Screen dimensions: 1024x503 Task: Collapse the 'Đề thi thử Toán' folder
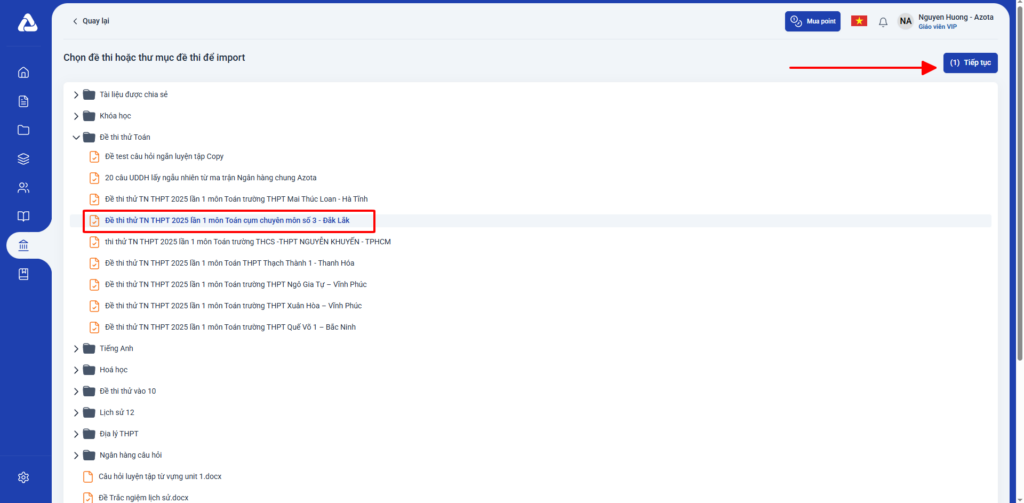[x=76, y=137]
